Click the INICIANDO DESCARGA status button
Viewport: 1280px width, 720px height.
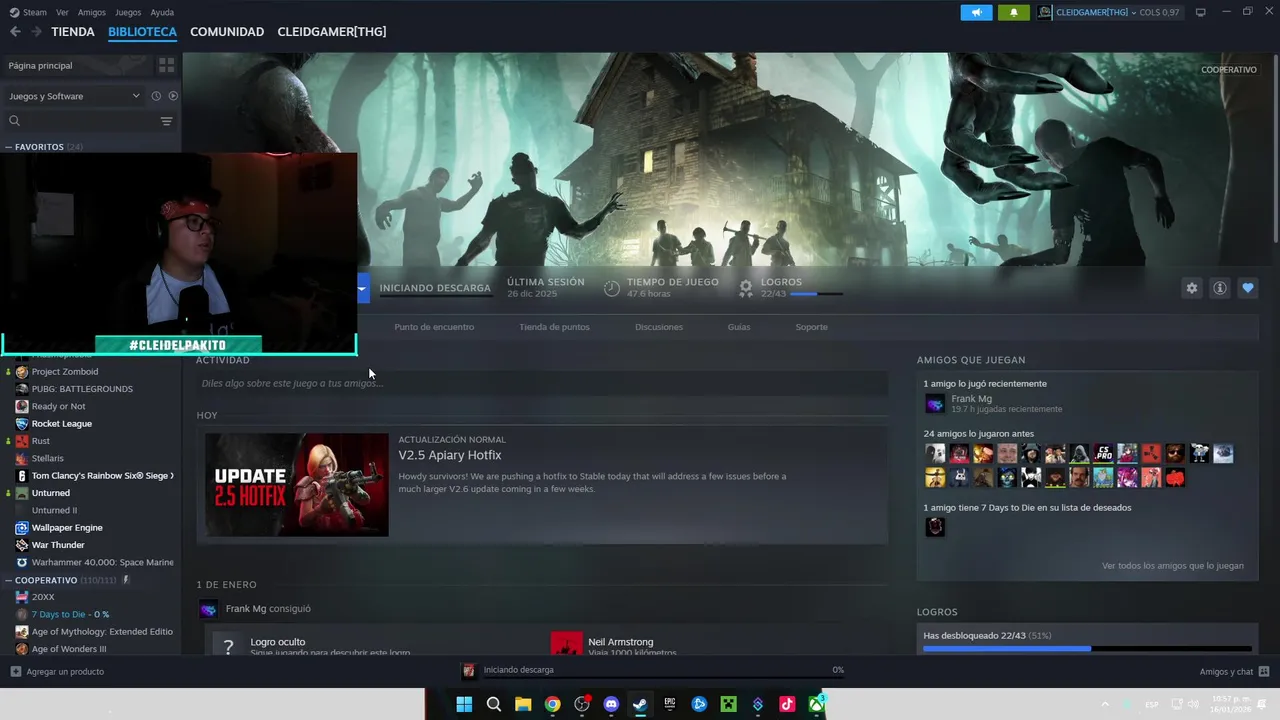click(435, 288)
